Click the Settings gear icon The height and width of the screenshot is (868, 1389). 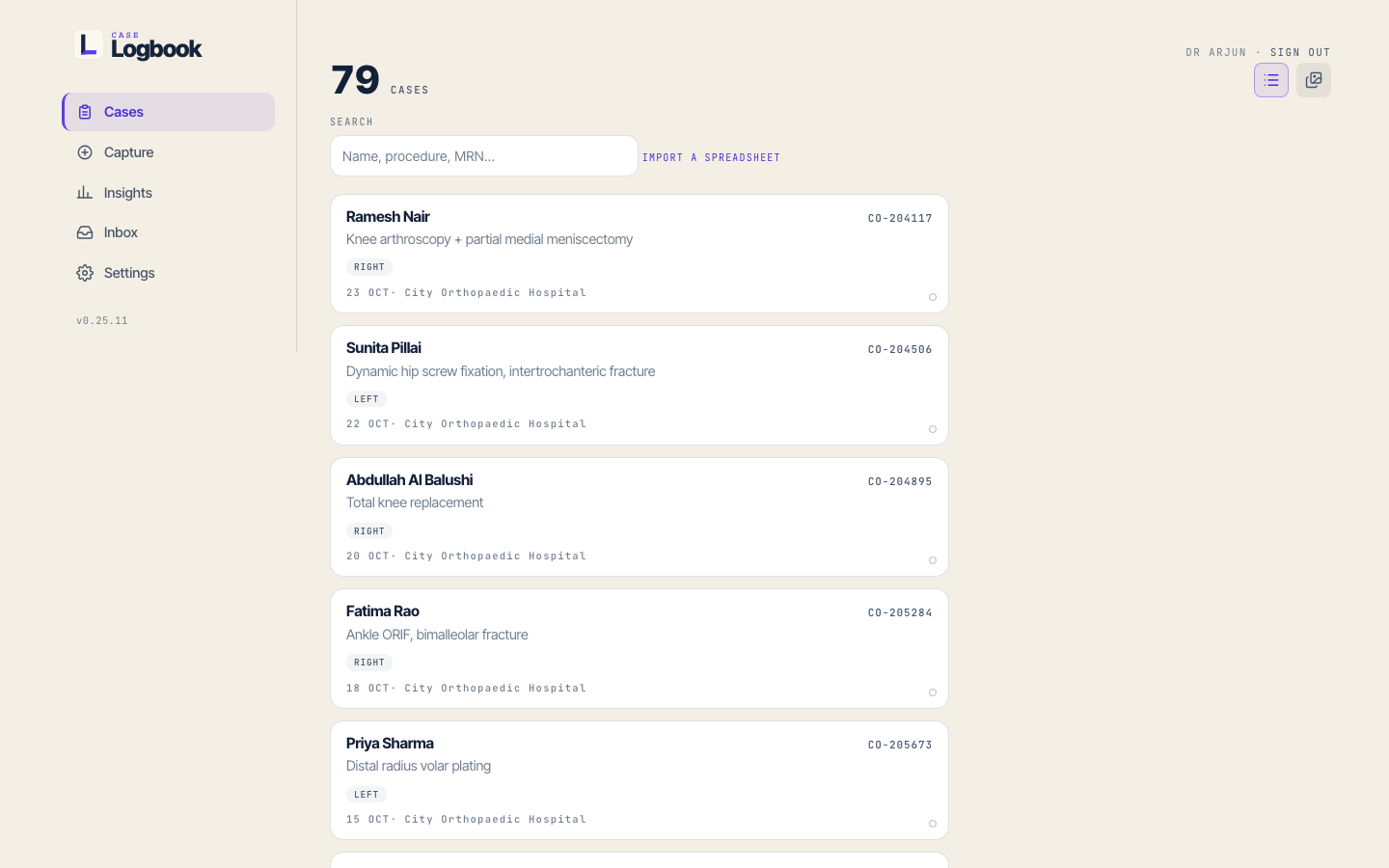point(85,273)
